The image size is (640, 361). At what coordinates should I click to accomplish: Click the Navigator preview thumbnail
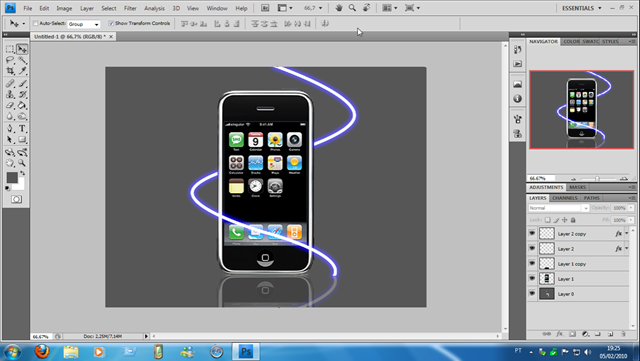click(582, 110)
